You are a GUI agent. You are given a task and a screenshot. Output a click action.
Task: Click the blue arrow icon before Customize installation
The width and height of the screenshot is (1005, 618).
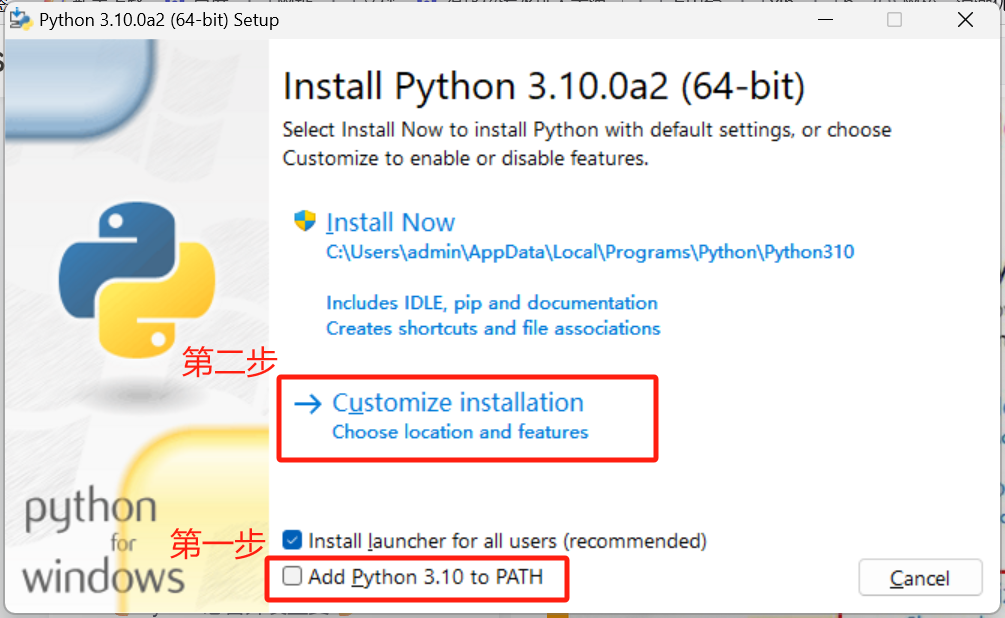pyautogui.click(x=307, y=402)
